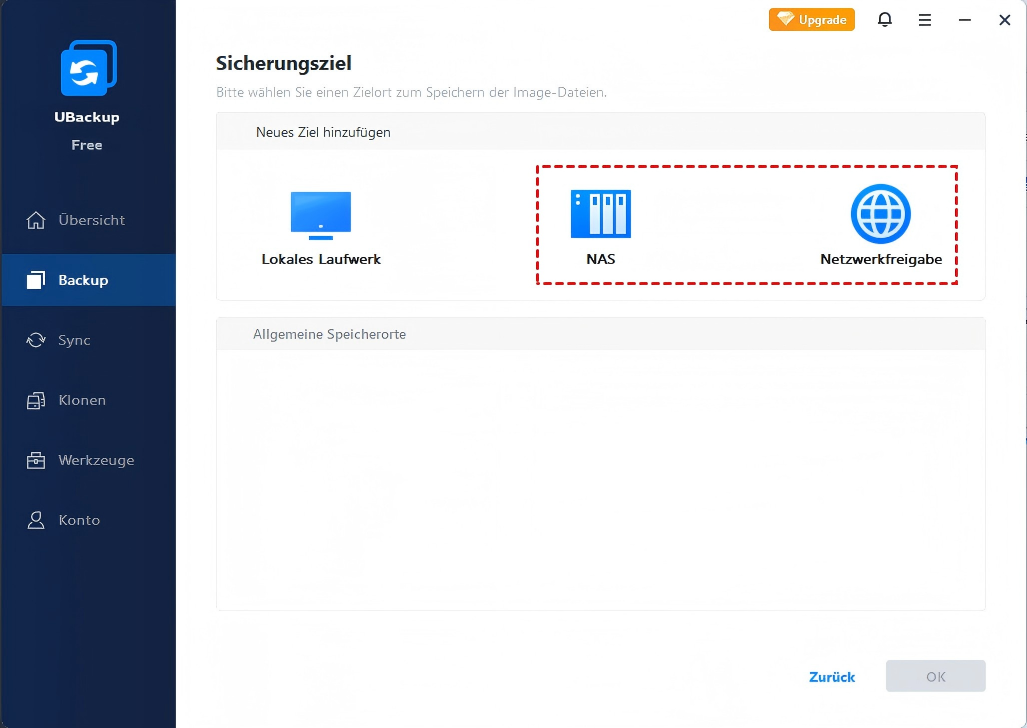This screenshot has width=1027, height=728.
Task: Click the Neues Ziel hinzufügen header
Action: click(x=323, y=132)
